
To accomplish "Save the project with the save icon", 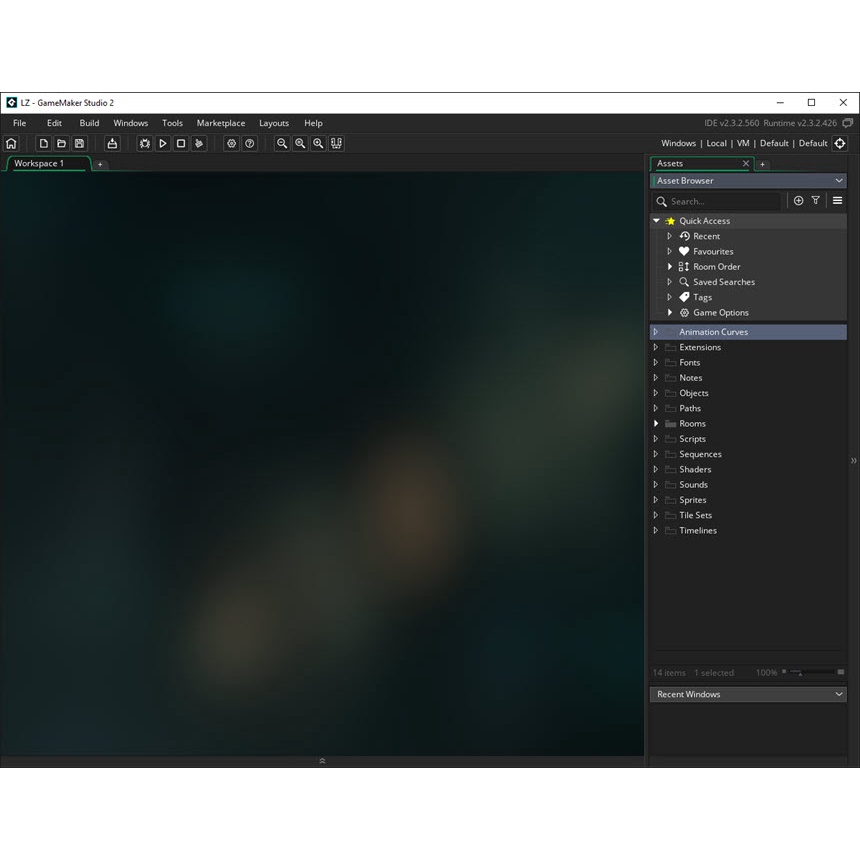I will (79, 143).
